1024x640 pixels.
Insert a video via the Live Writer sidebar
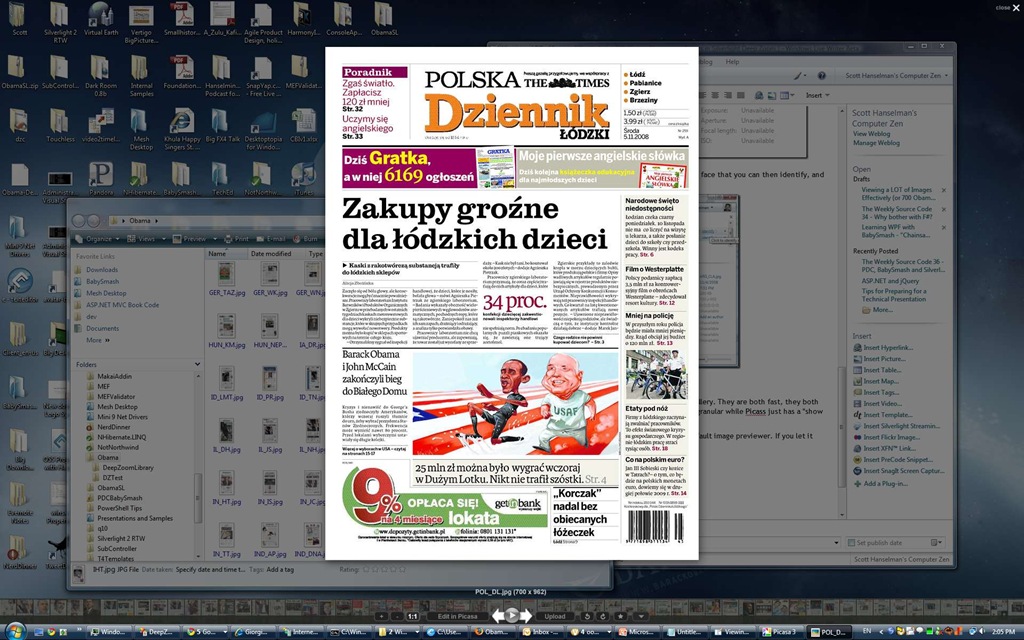pyautogui.click(x=883, y=403)
